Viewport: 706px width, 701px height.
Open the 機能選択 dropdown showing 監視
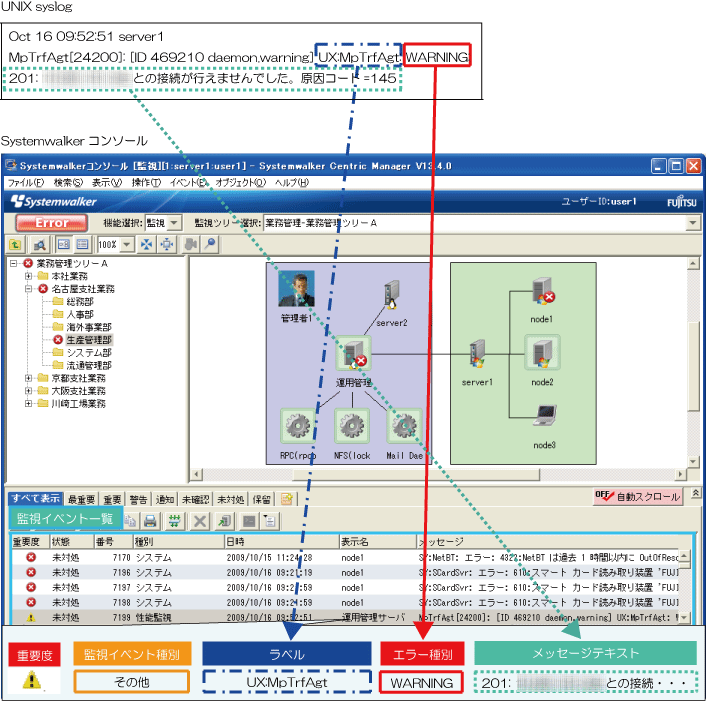point(174,223)
